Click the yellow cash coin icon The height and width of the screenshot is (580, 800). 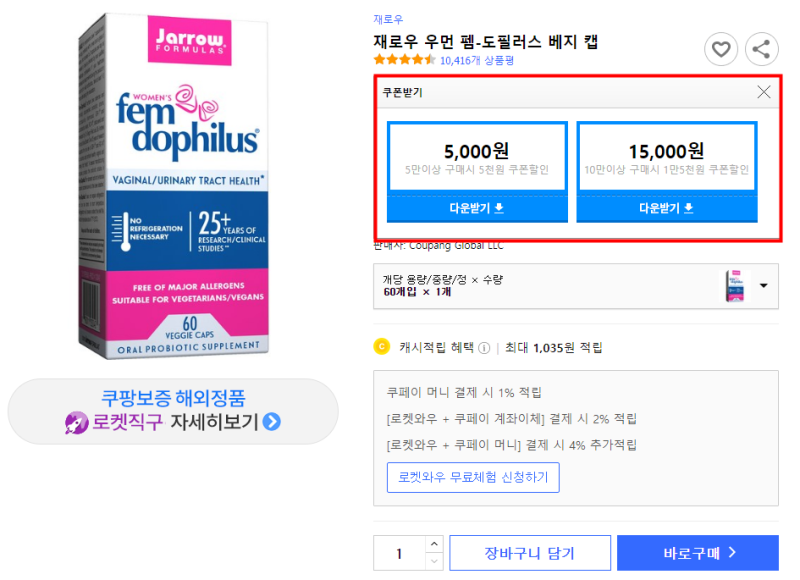[x=380, y=347]
